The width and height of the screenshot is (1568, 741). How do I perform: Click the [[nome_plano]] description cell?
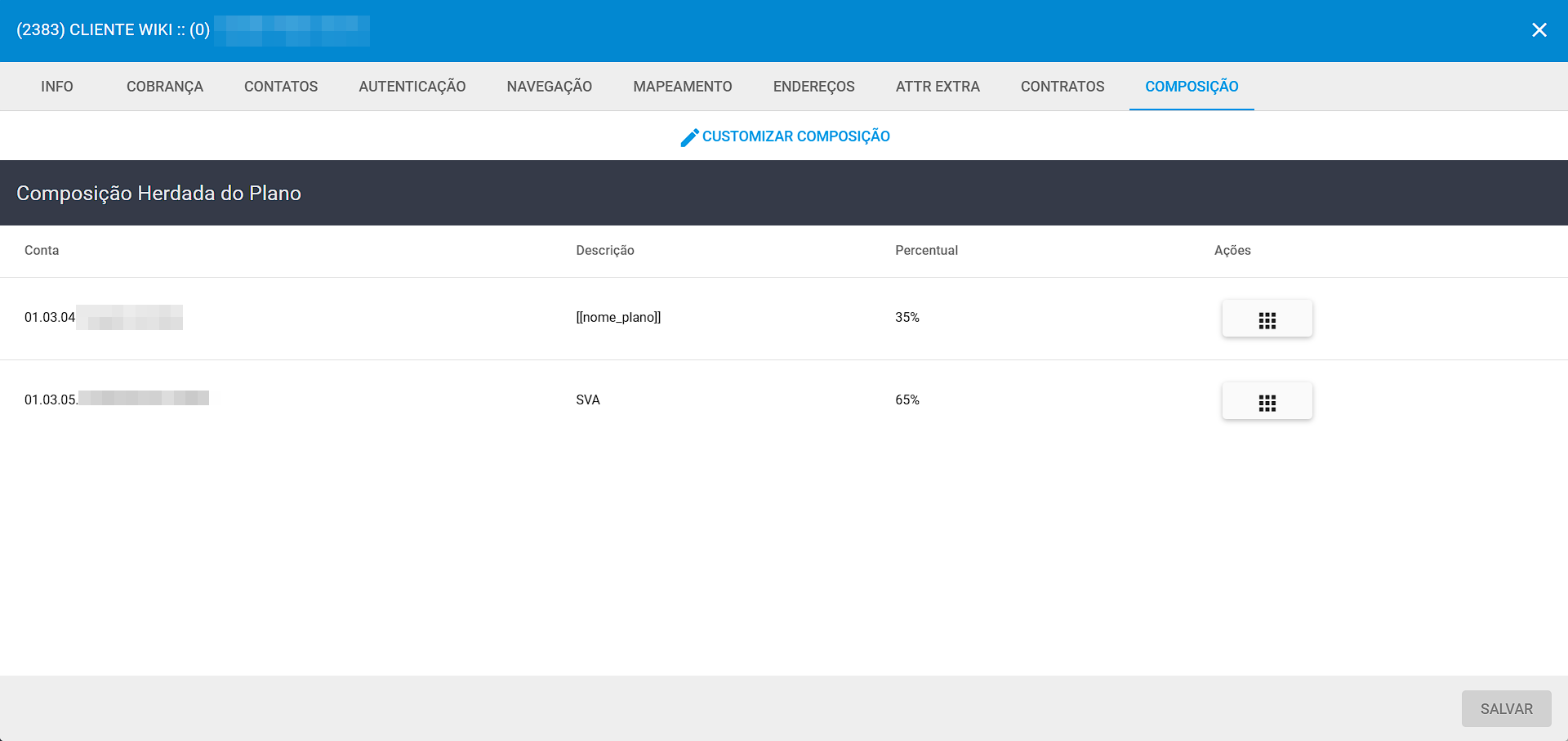click(618, 317)
